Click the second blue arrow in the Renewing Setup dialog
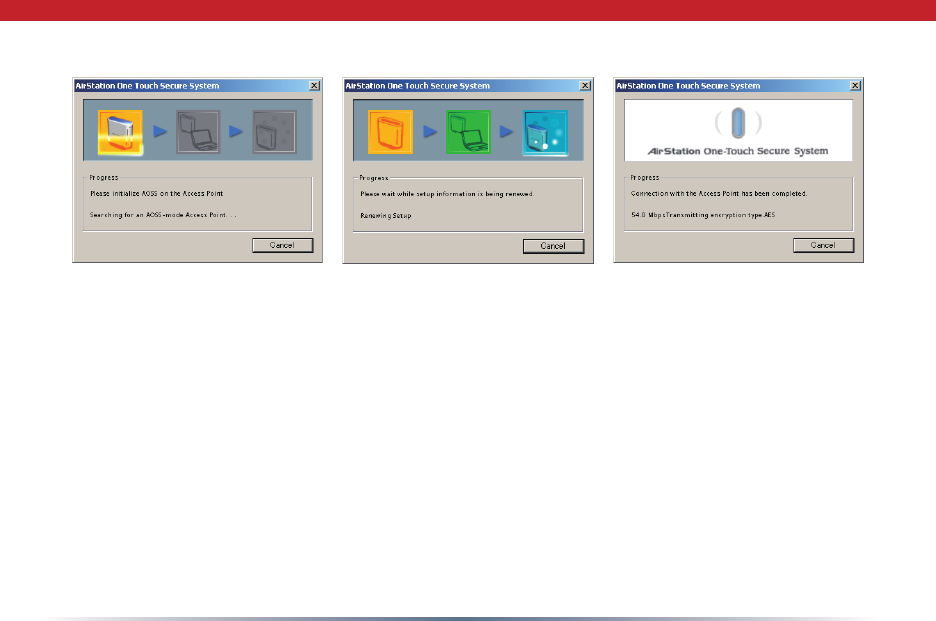The image size is (936, 621). coord(507,131)
